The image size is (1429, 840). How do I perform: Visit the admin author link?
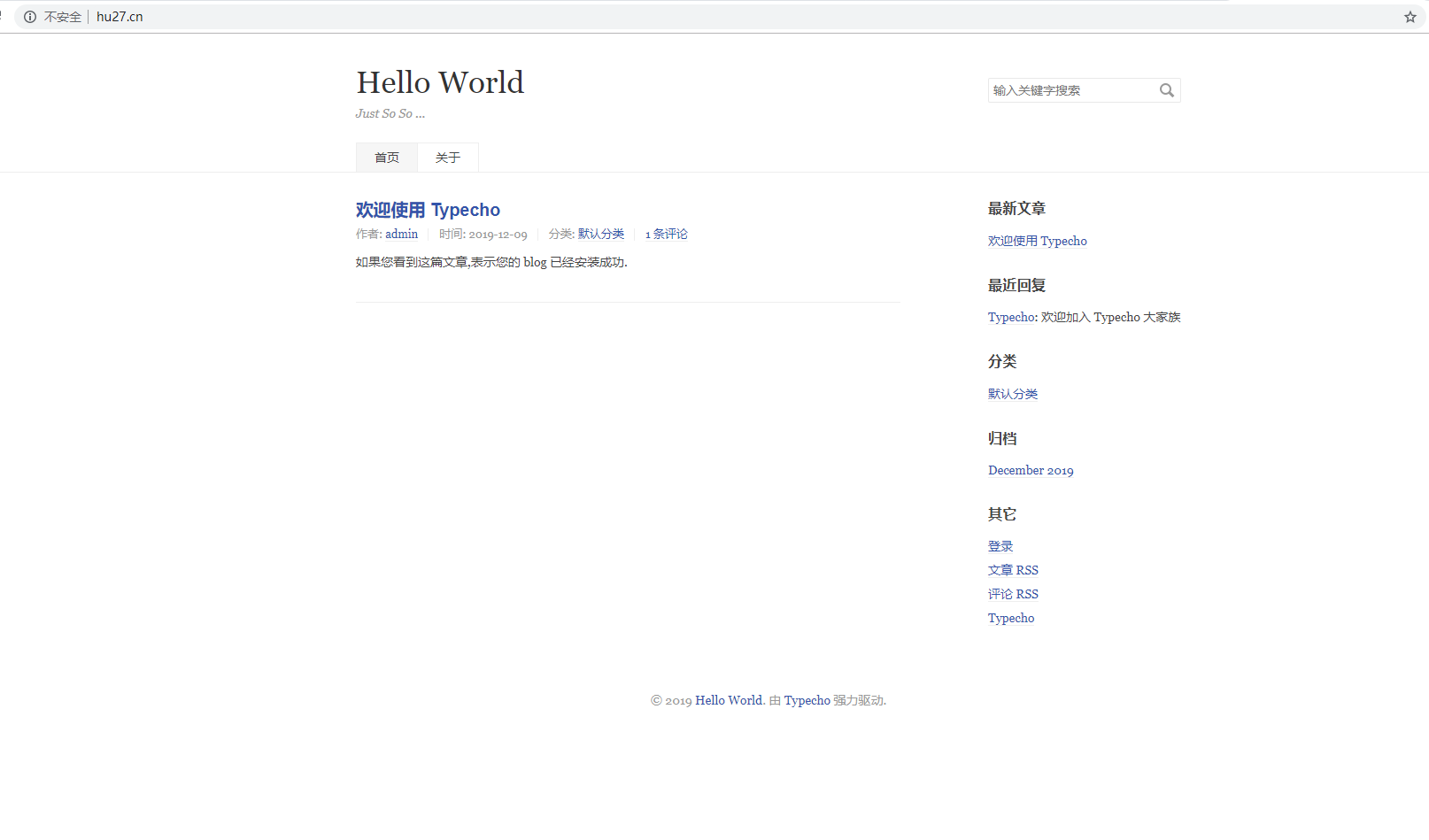pyautogui.click(x=401, y=234)
